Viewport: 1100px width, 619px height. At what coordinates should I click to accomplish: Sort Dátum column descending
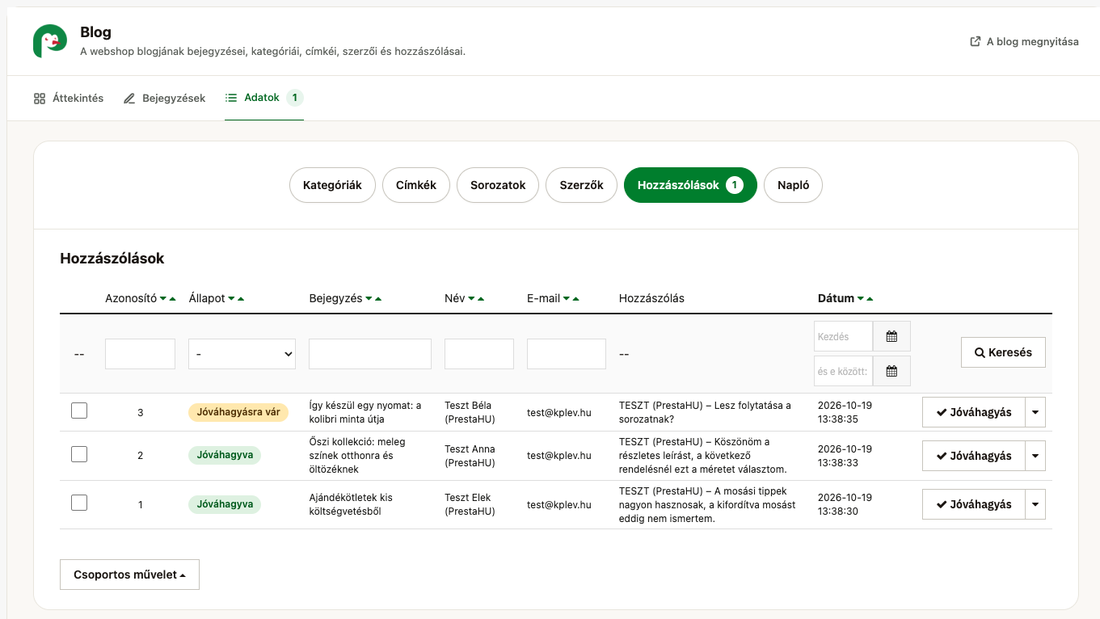click(x=861, y=299)
